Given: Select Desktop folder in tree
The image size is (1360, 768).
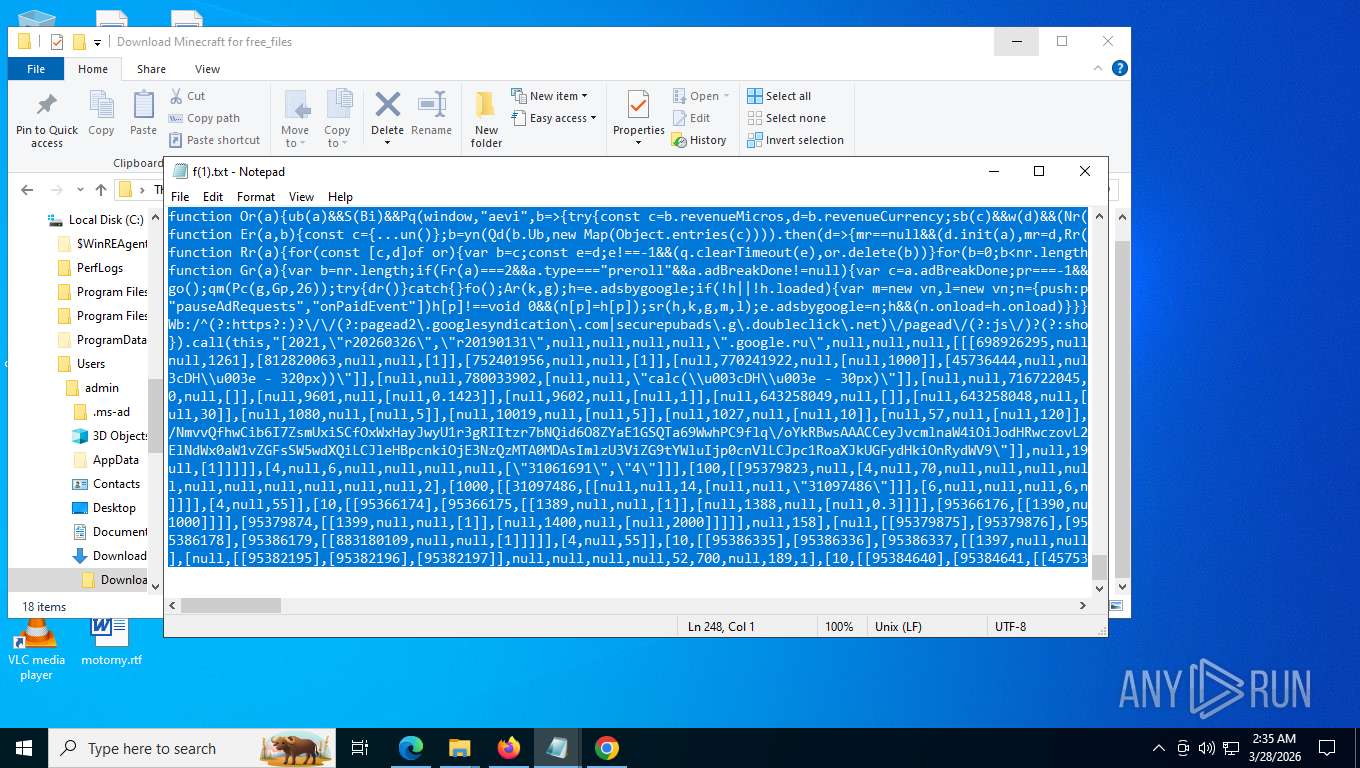Looking at the screenshot, I should pos(106,508).
